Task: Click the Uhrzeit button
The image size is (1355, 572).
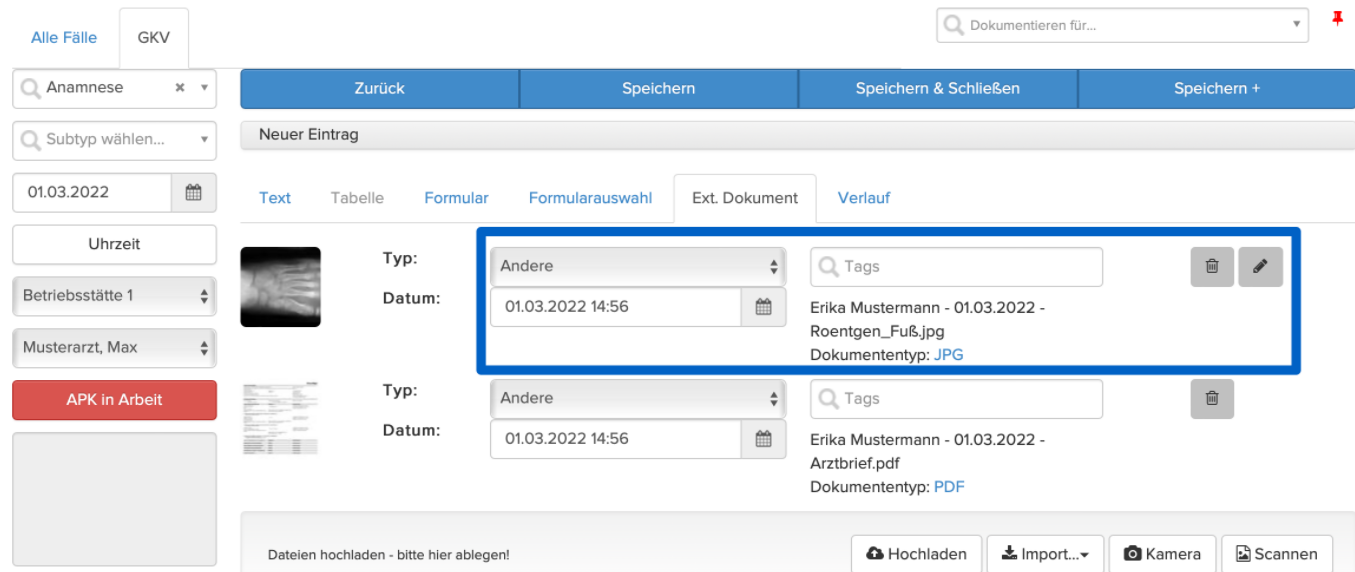Action: [x=114, y=244]
